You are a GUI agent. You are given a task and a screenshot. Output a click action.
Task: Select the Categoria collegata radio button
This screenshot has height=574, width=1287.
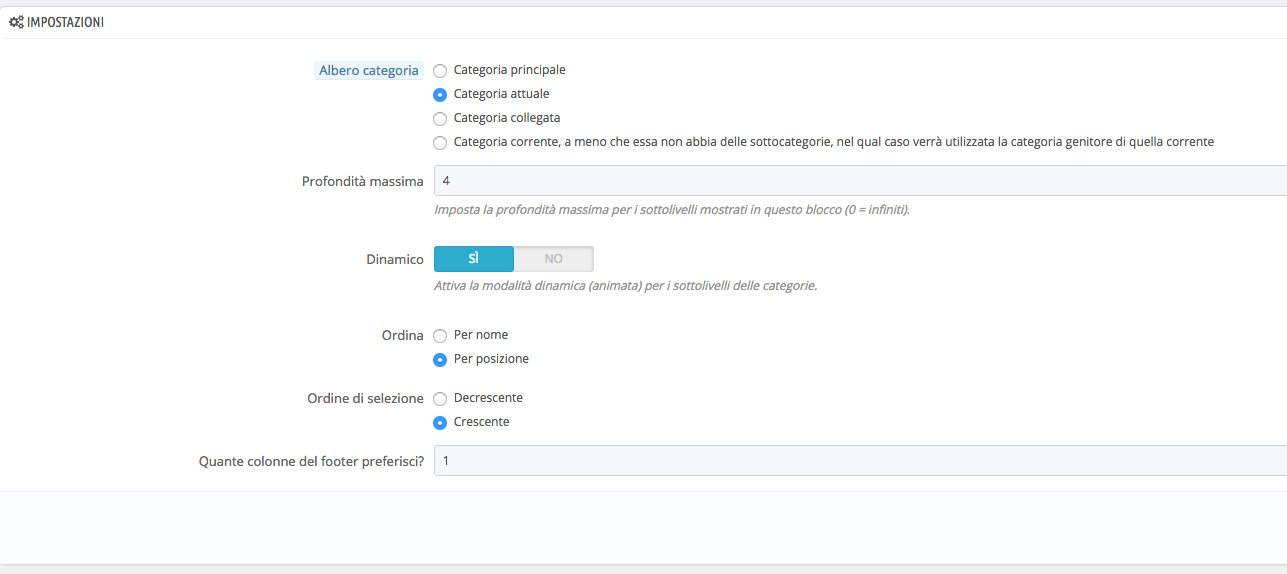click(440, 119)
